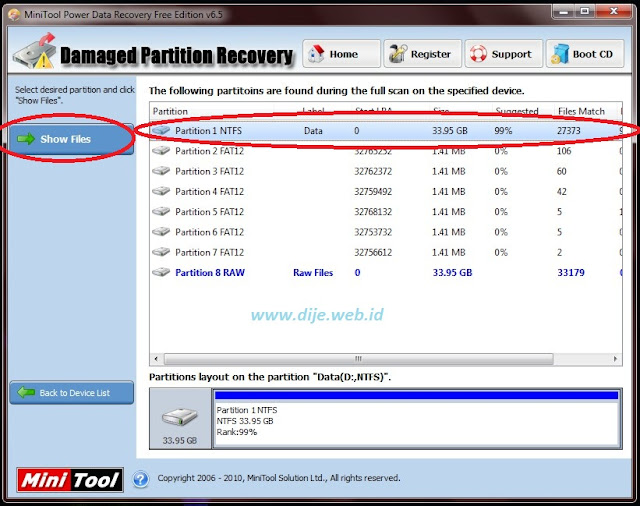Click the blue Partition 1 NTFS layout bar
The width and height of the screenshot is (640, 506).
tap(416, 395)
